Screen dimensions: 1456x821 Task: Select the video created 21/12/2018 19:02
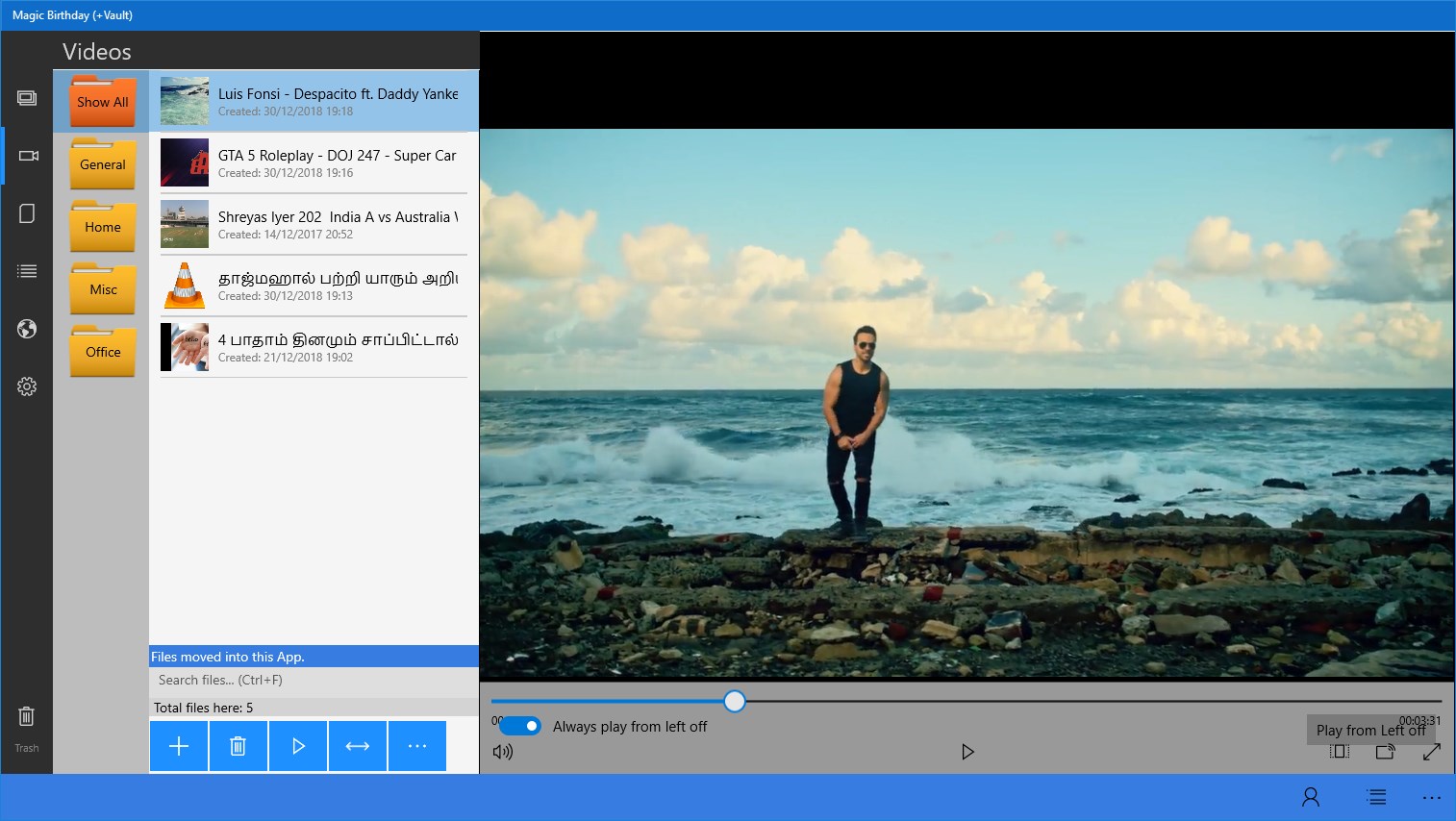click(314, 347)
